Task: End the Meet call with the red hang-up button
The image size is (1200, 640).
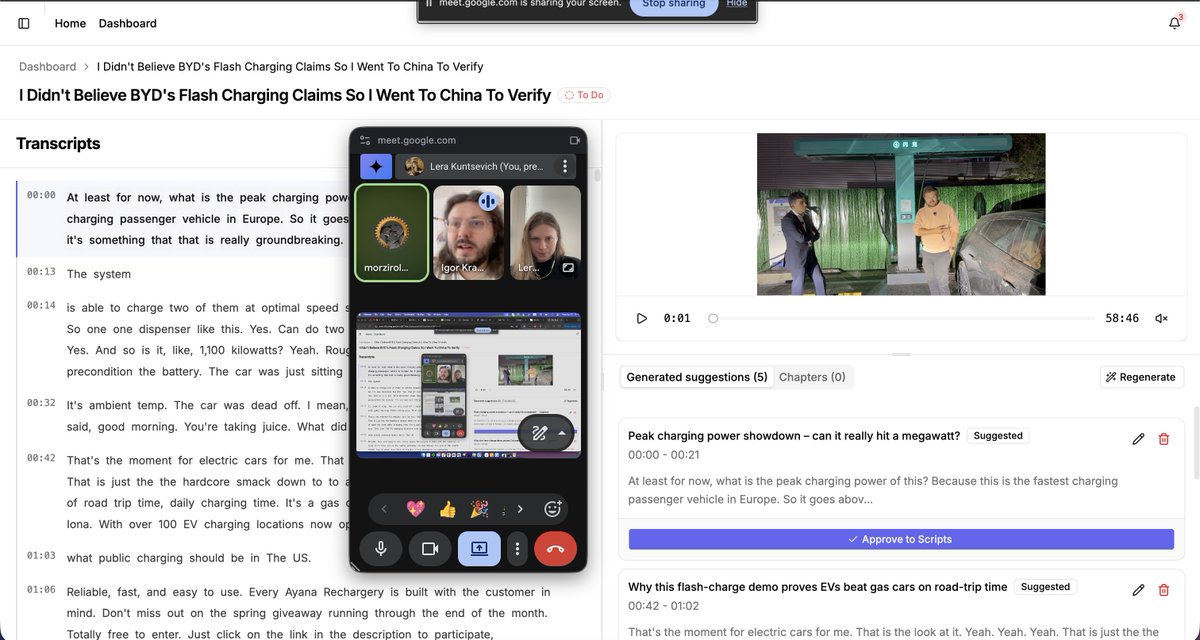Action: point(556,548)
